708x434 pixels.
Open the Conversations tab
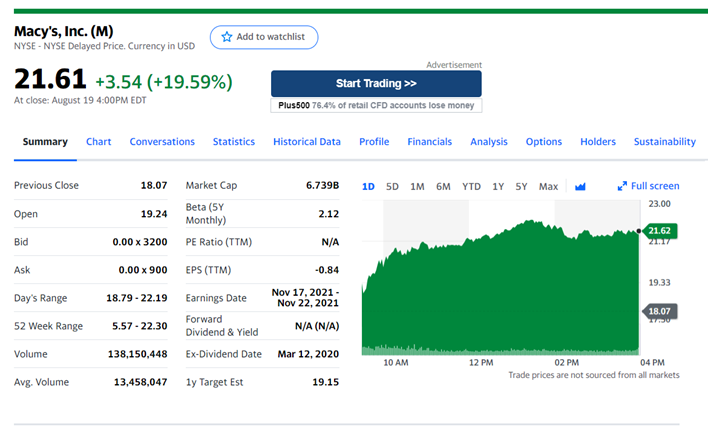point(162,142)
